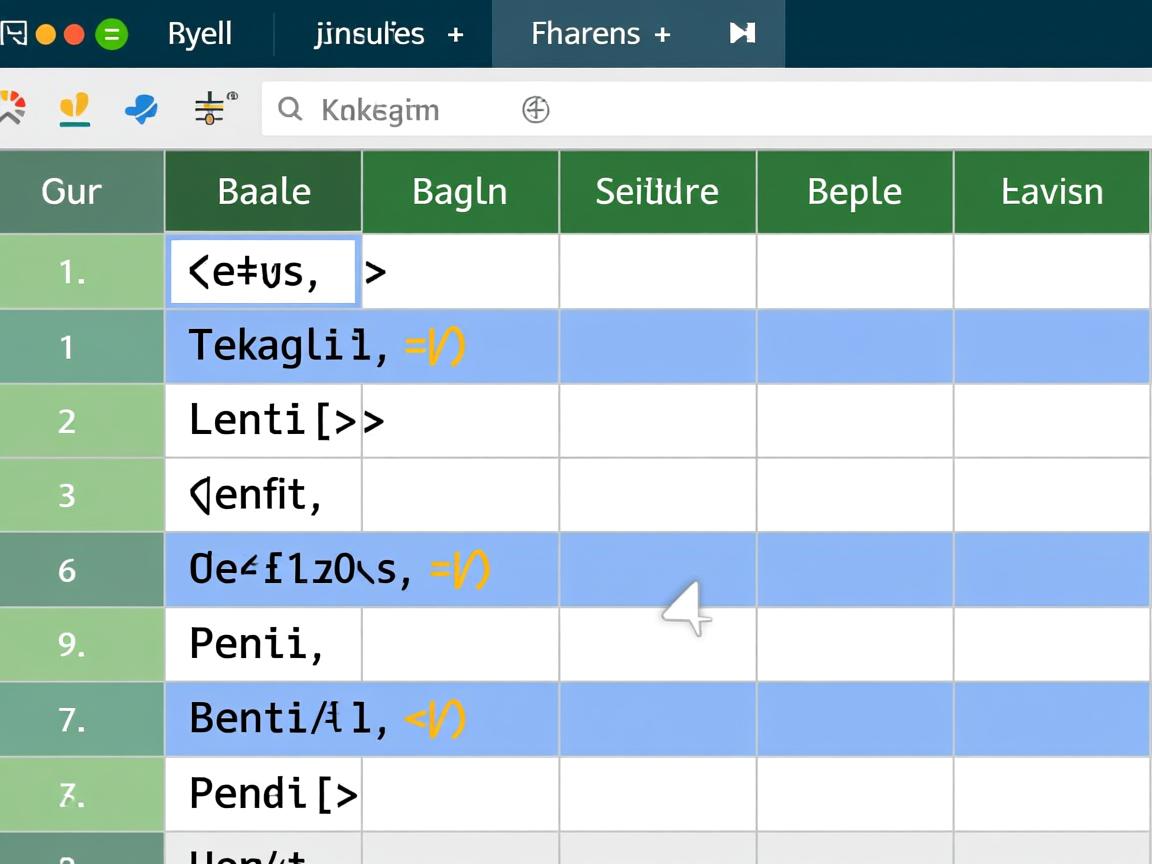Open the filter settings sliders icon
The height and width of the screenshot is (864, 1152).
[x=207, y=107]
